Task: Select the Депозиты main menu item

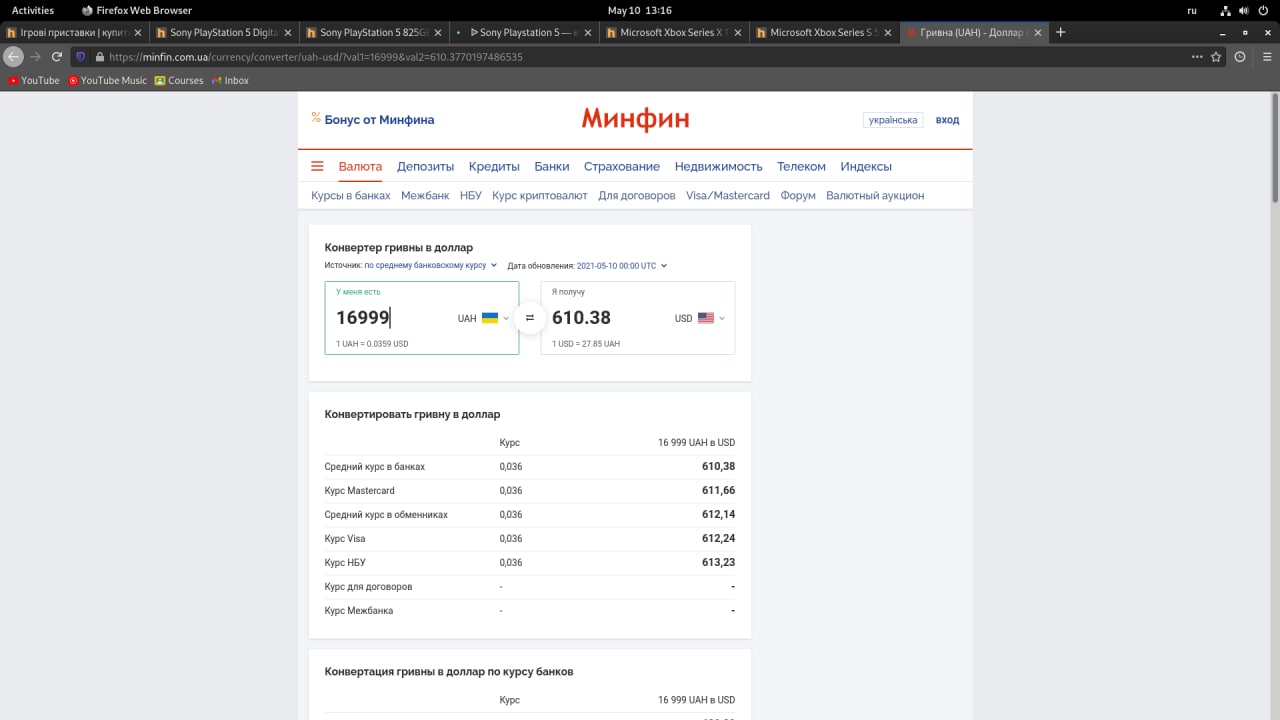Action: tap(425, 166)
